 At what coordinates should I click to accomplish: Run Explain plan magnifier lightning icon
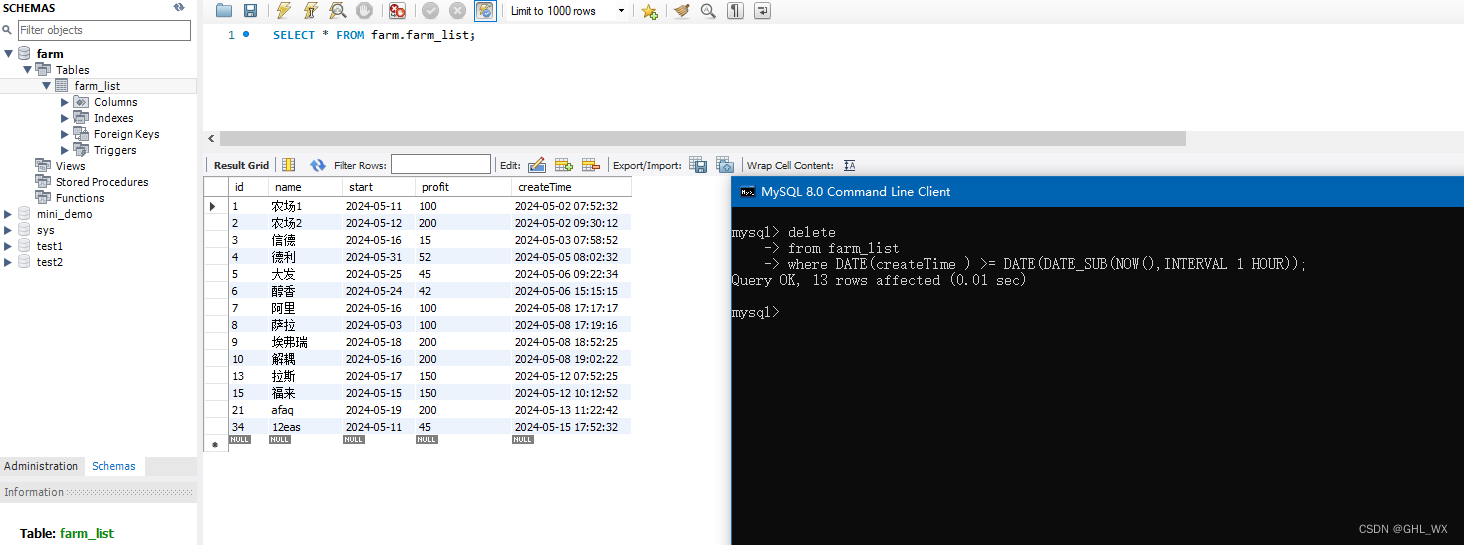tap(337, 11)
